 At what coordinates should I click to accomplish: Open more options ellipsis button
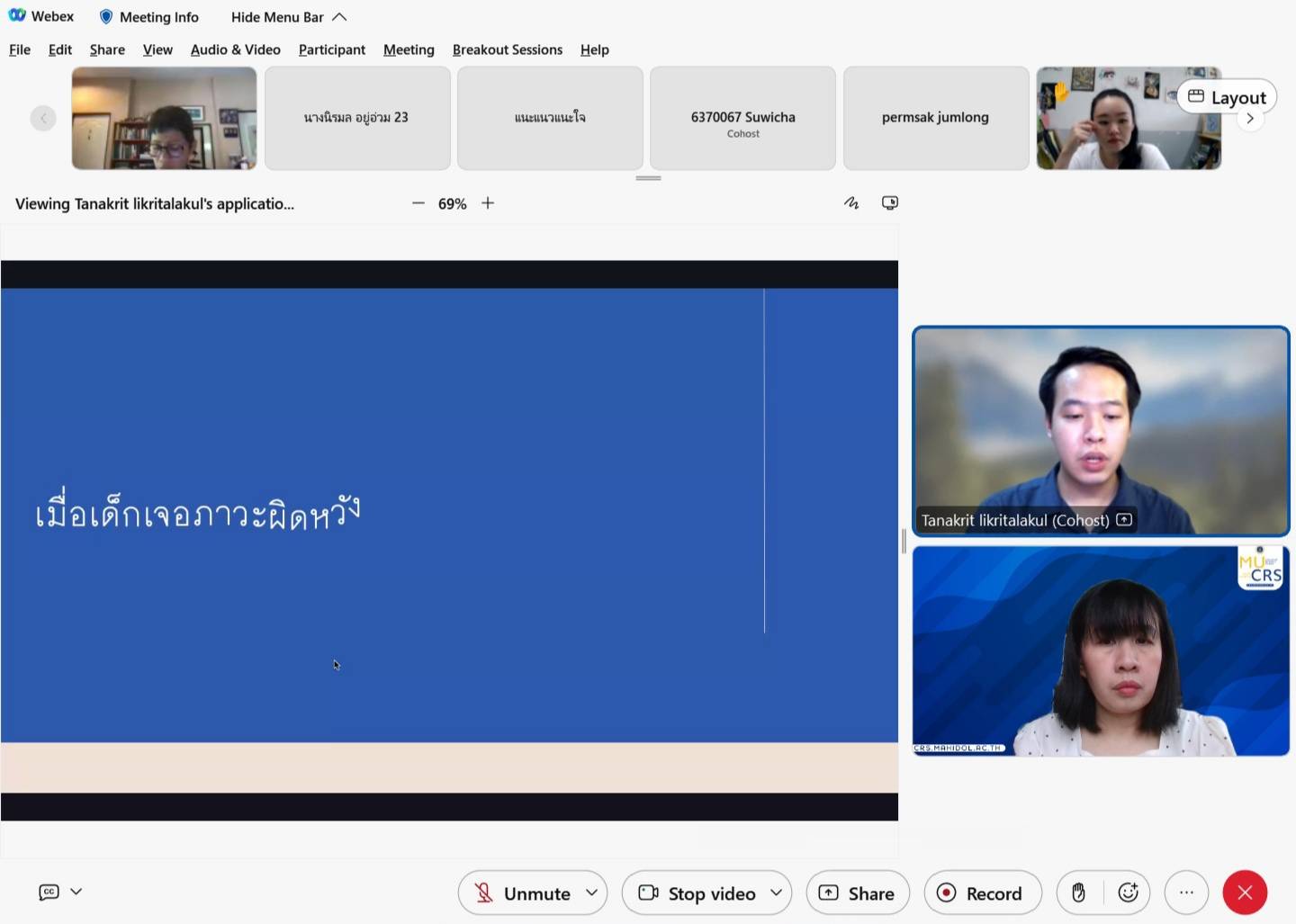[x=1186, y=893]
